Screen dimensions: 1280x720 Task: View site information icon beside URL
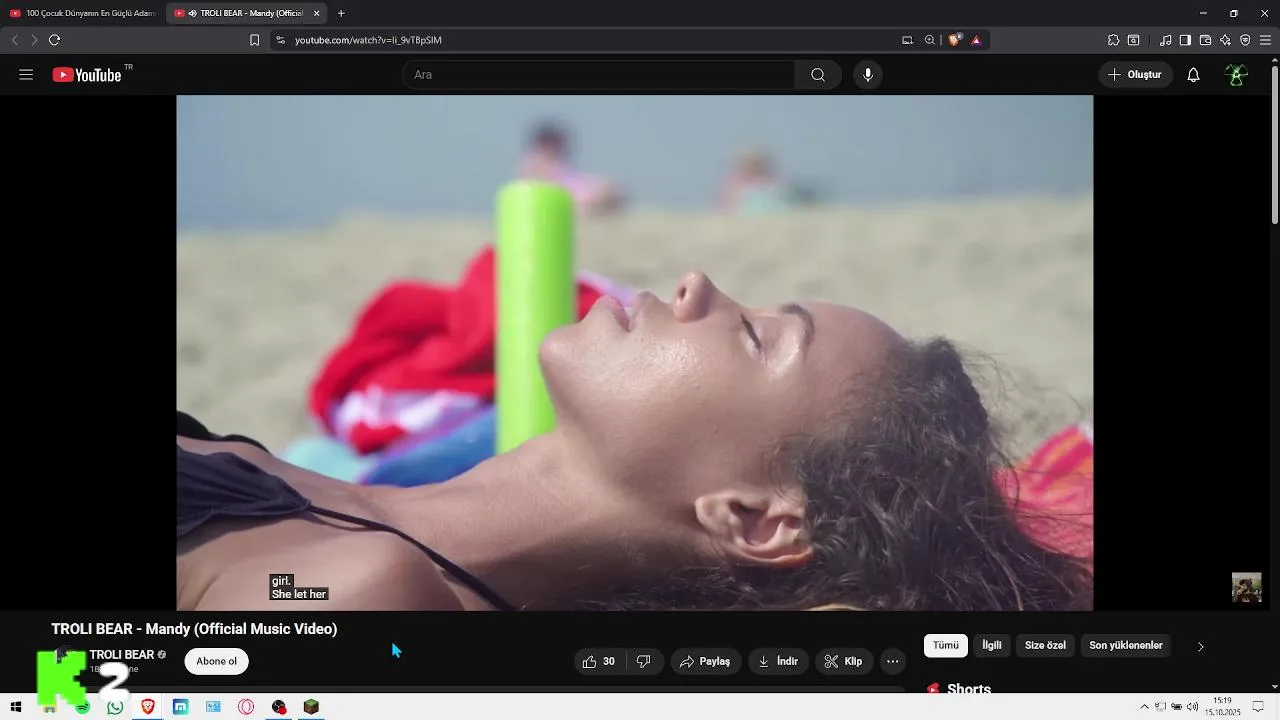(x=280, y=40)
